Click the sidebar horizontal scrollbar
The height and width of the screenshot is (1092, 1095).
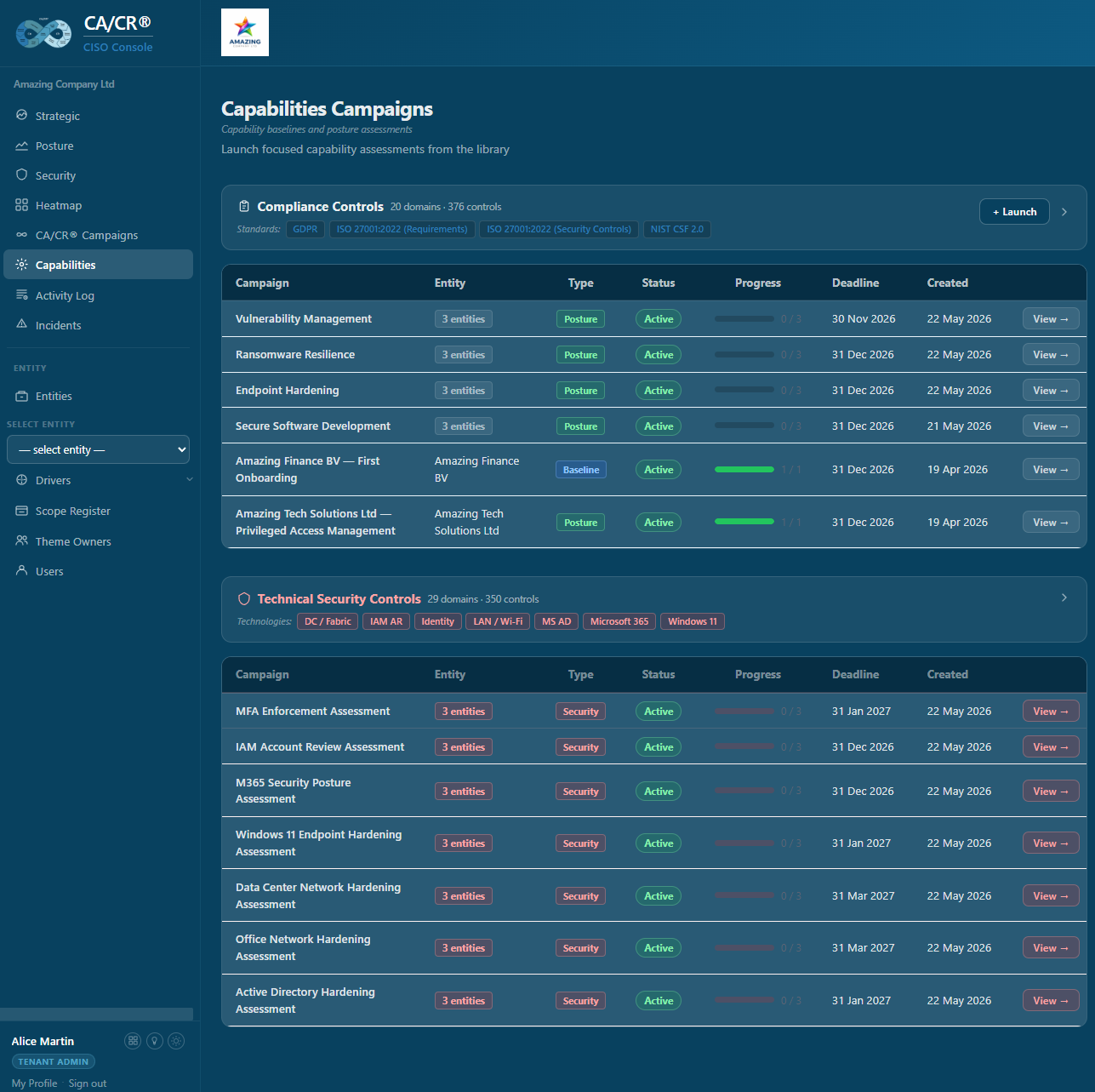click(x=97, y=1014)
